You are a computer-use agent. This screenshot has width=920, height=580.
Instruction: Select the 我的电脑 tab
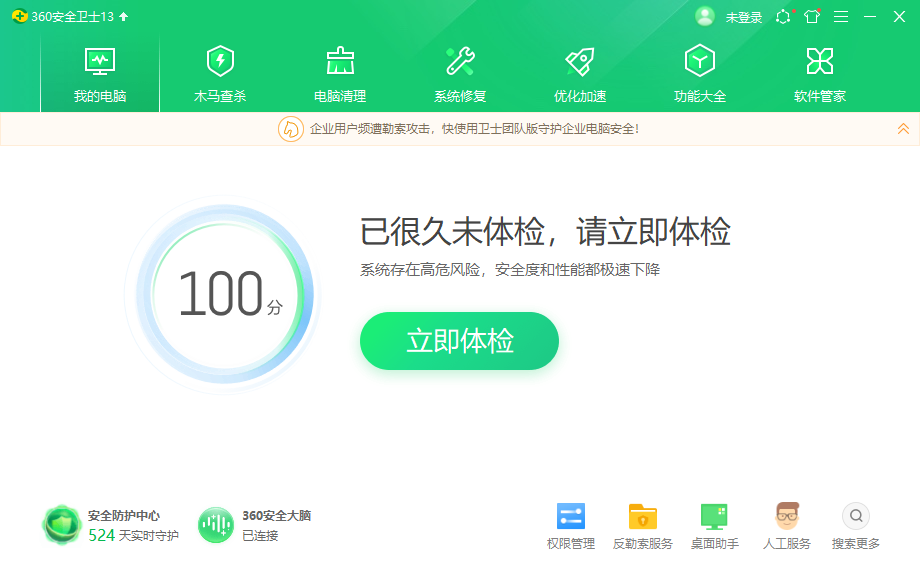click(98, 70)
